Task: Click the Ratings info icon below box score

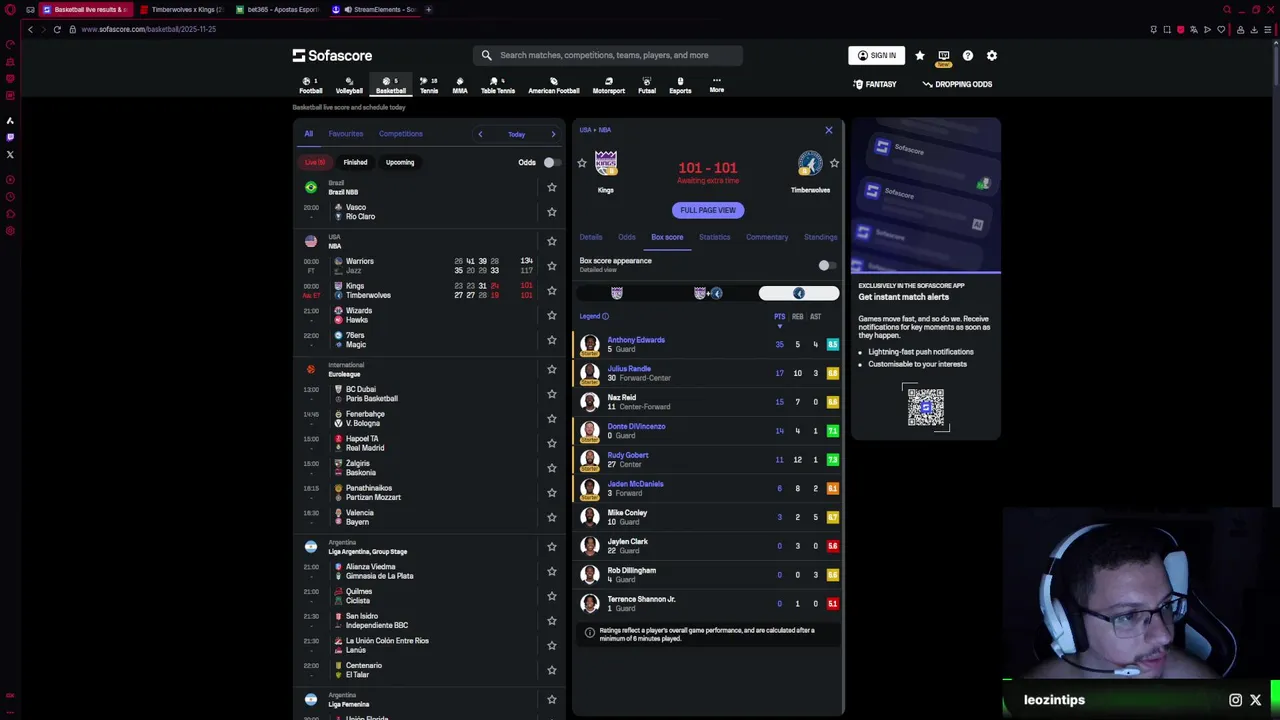Action: point(589,632)
